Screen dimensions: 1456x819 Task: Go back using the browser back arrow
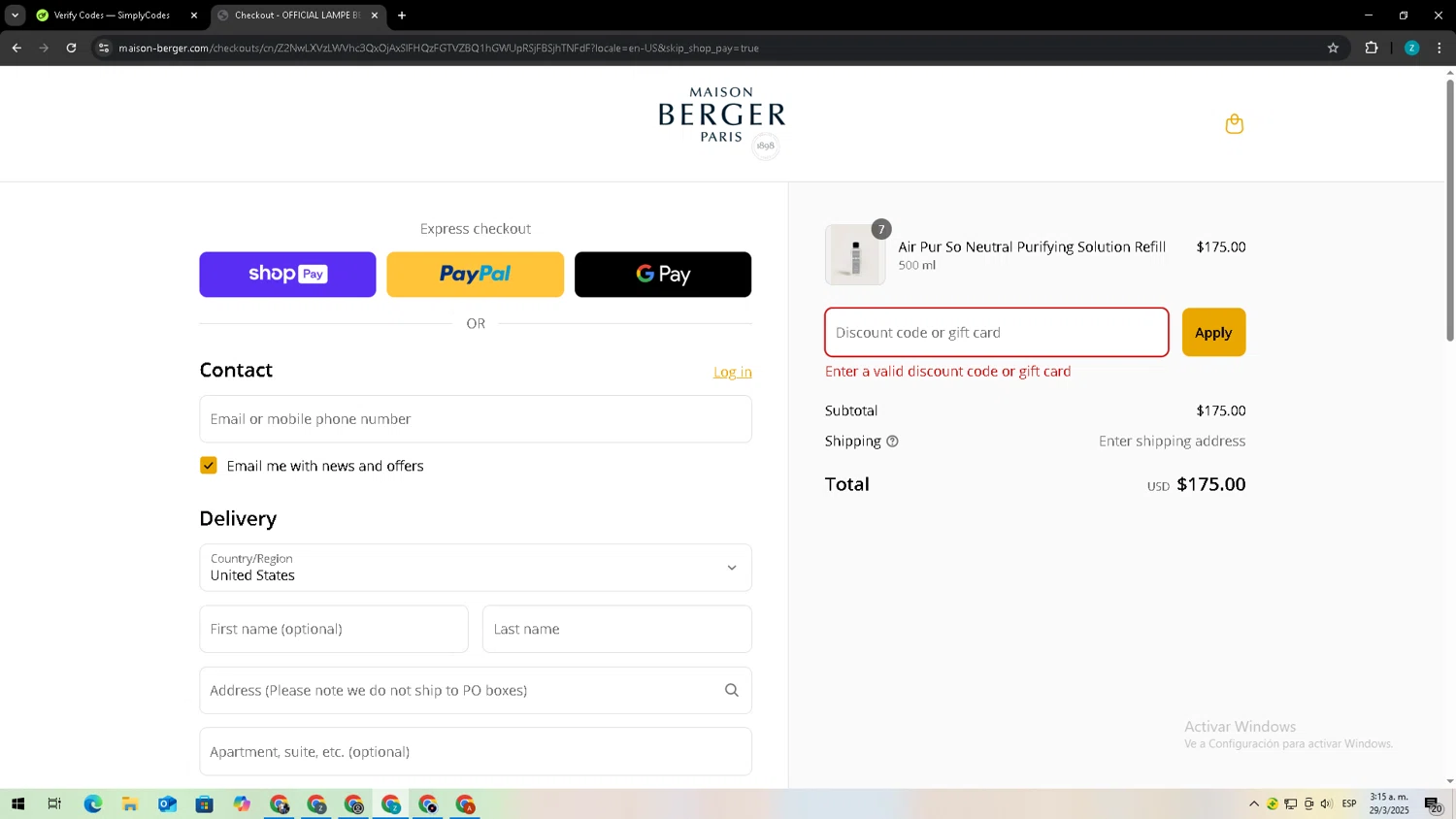coord(17,48)
